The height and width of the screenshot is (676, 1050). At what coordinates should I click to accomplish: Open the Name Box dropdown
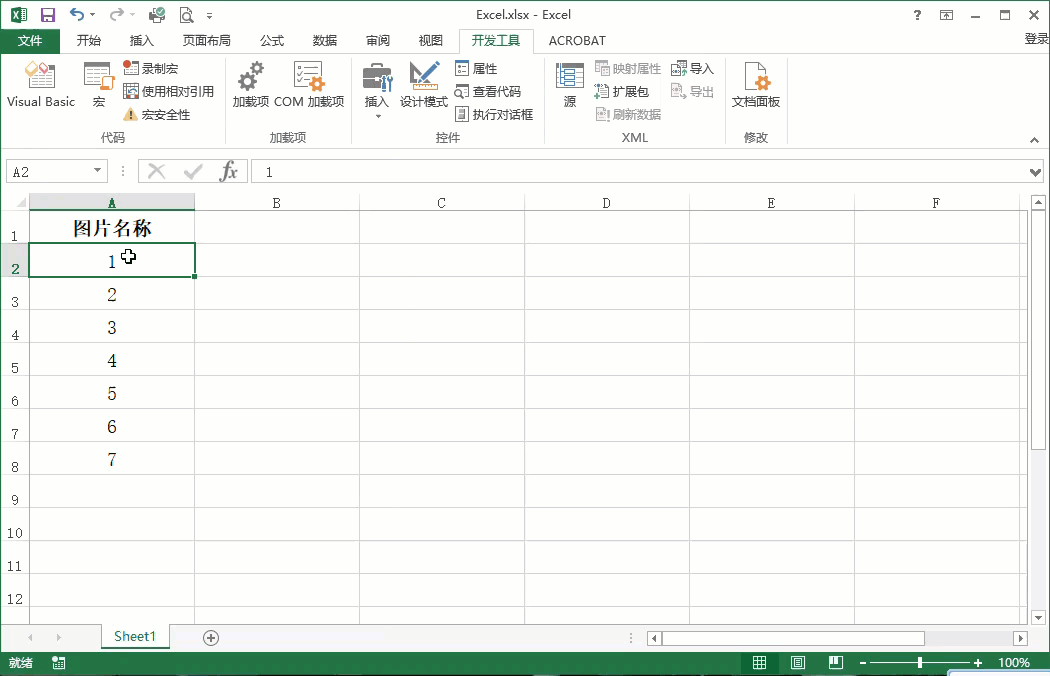99,171
